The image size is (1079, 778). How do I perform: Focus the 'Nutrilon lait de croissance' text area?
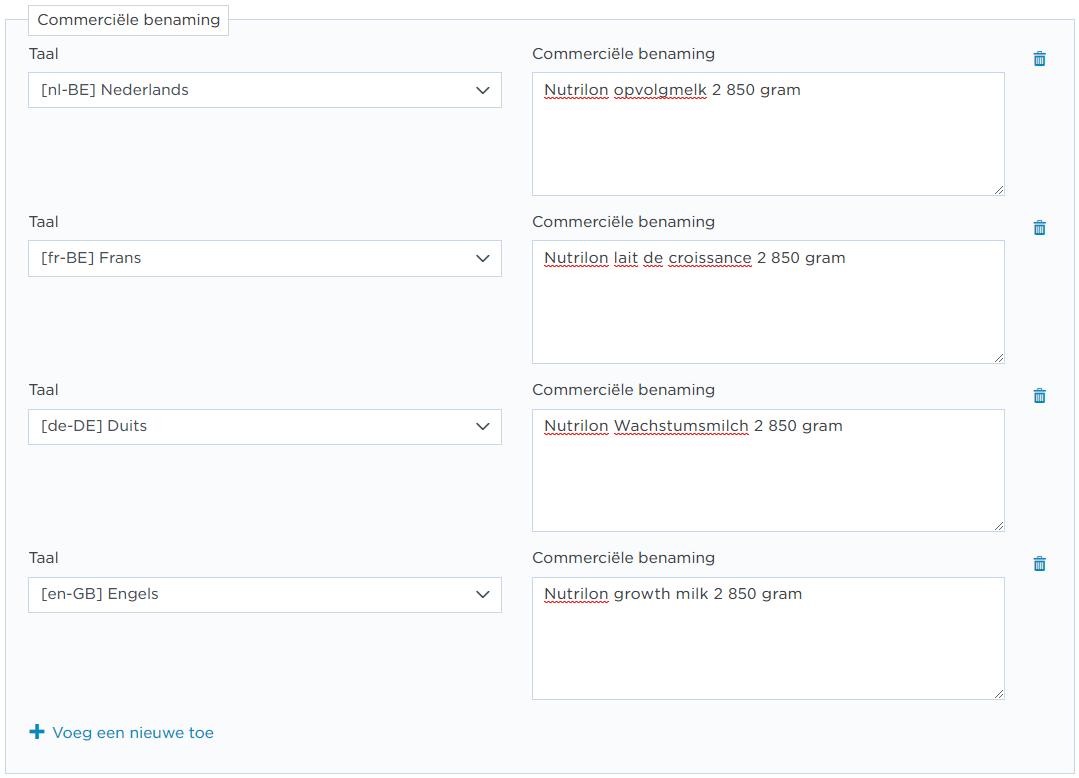(768, 302)
